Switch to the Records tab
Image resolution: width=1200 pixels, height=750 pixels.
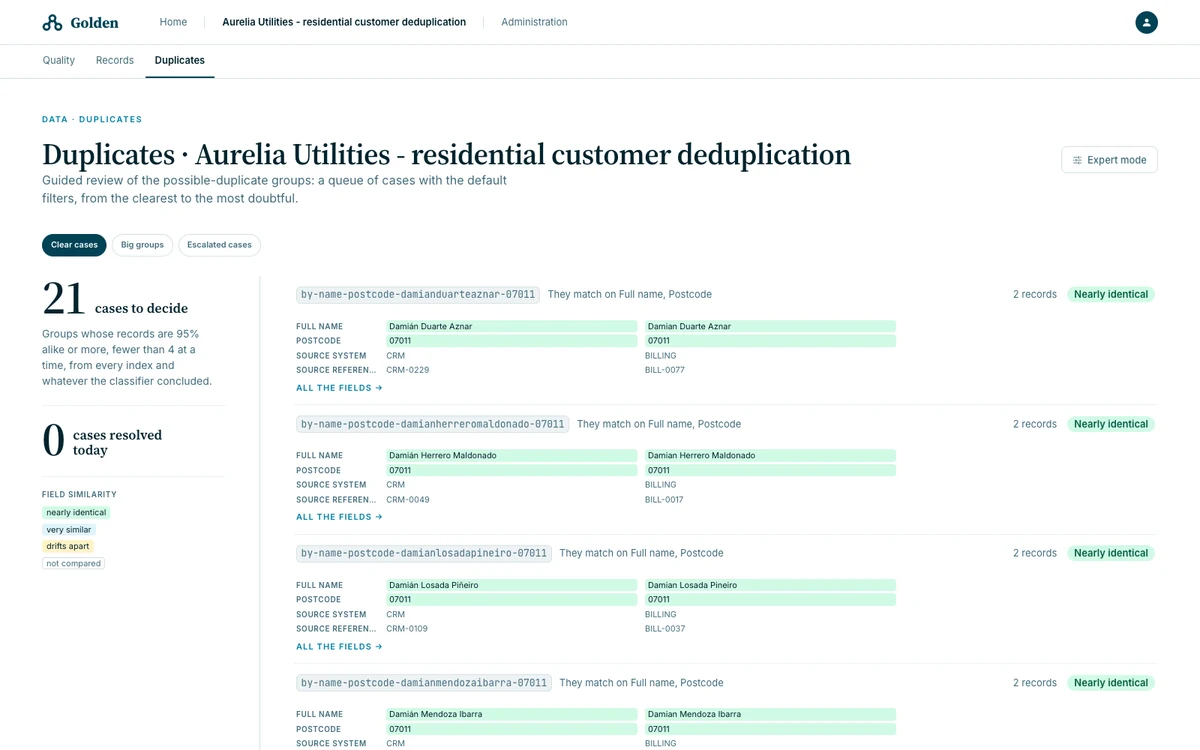click(x=115, y=60)
